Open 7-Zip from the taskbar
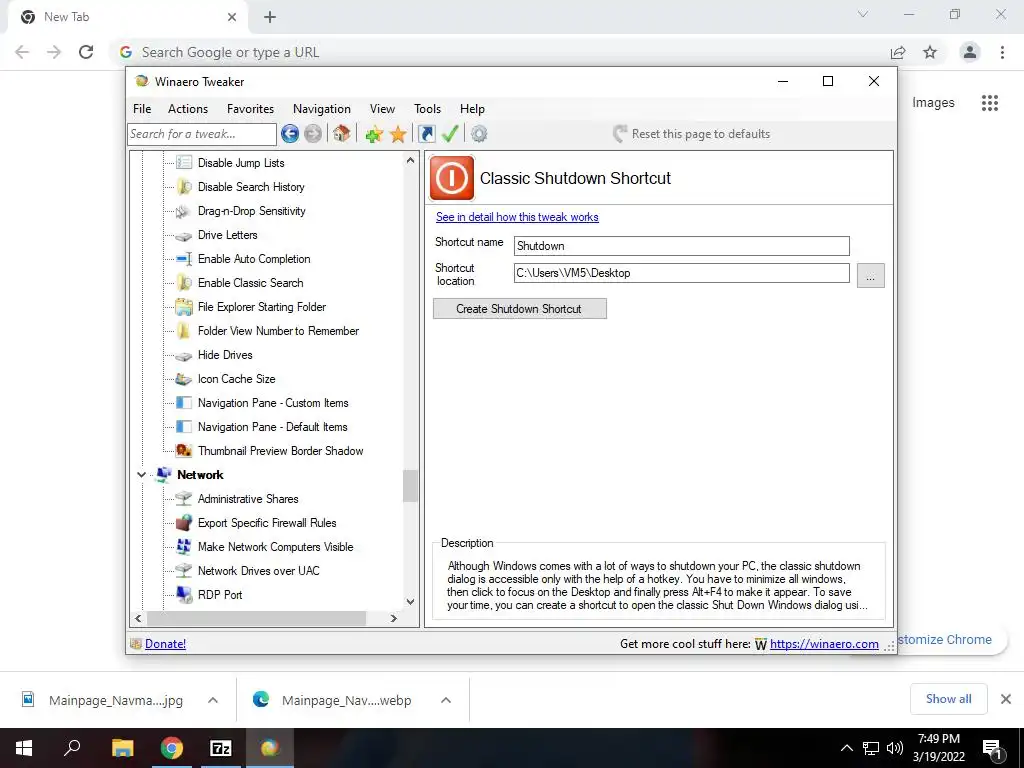The image size is (1024, 768). pos(221,748)
